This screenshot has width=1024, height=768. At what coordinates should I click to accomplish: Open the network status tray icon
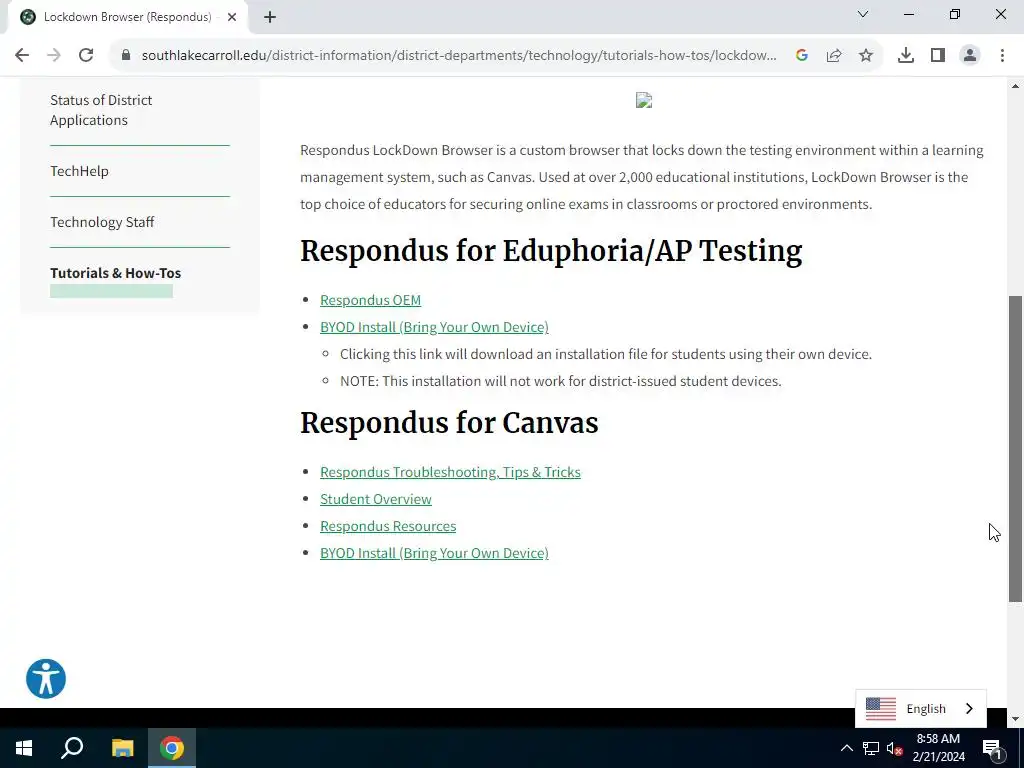[871, 748]
